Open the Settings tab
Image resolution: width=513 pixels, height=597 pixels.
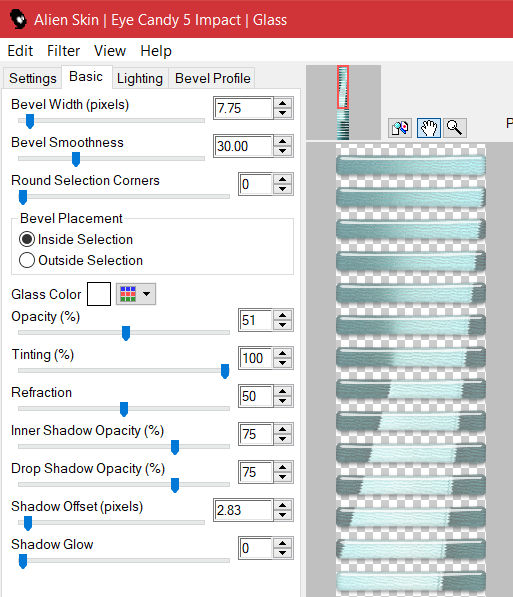[33, 78]
